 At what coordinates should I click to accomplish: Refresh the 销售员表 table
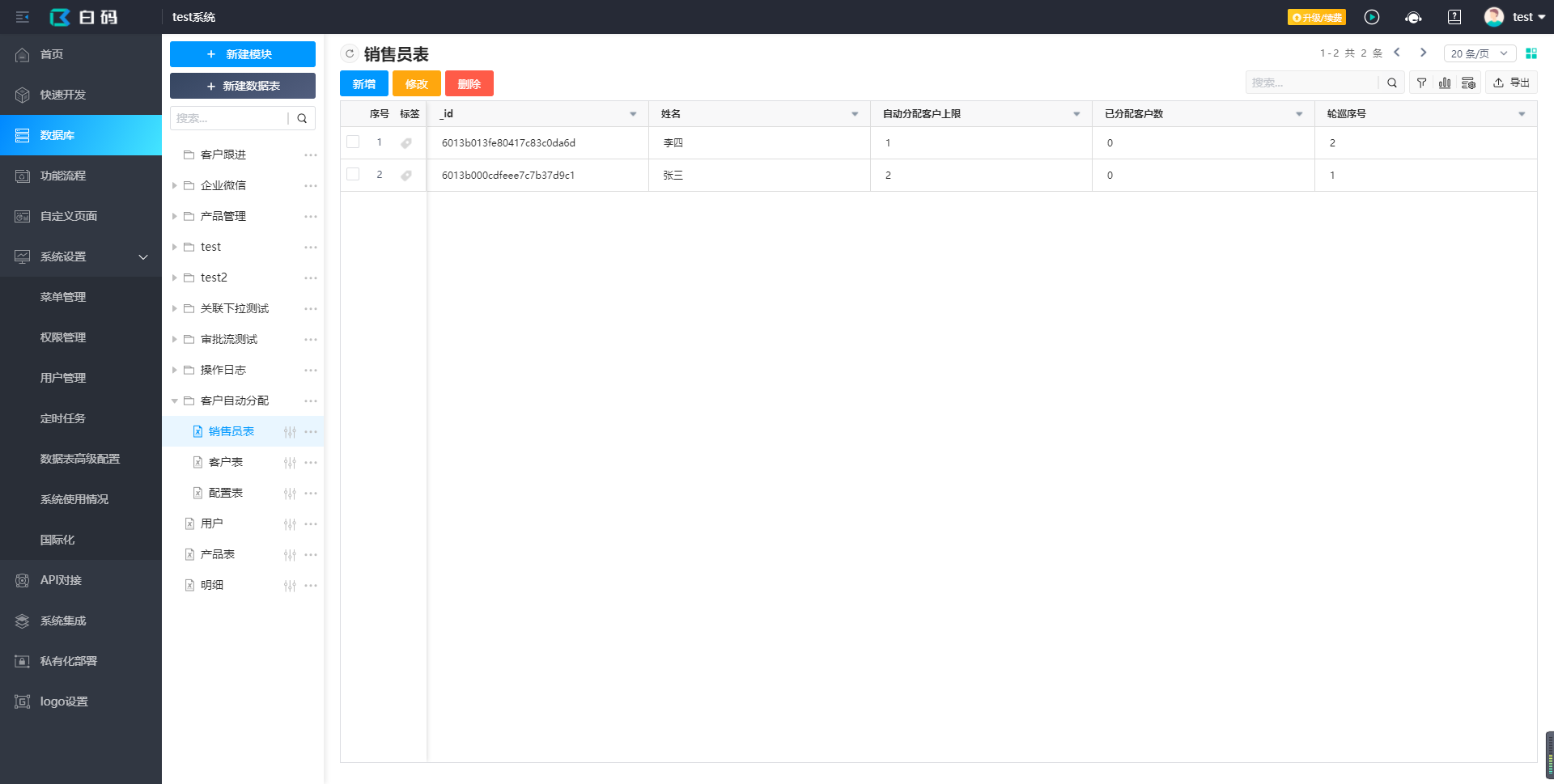tap(350, 54)
